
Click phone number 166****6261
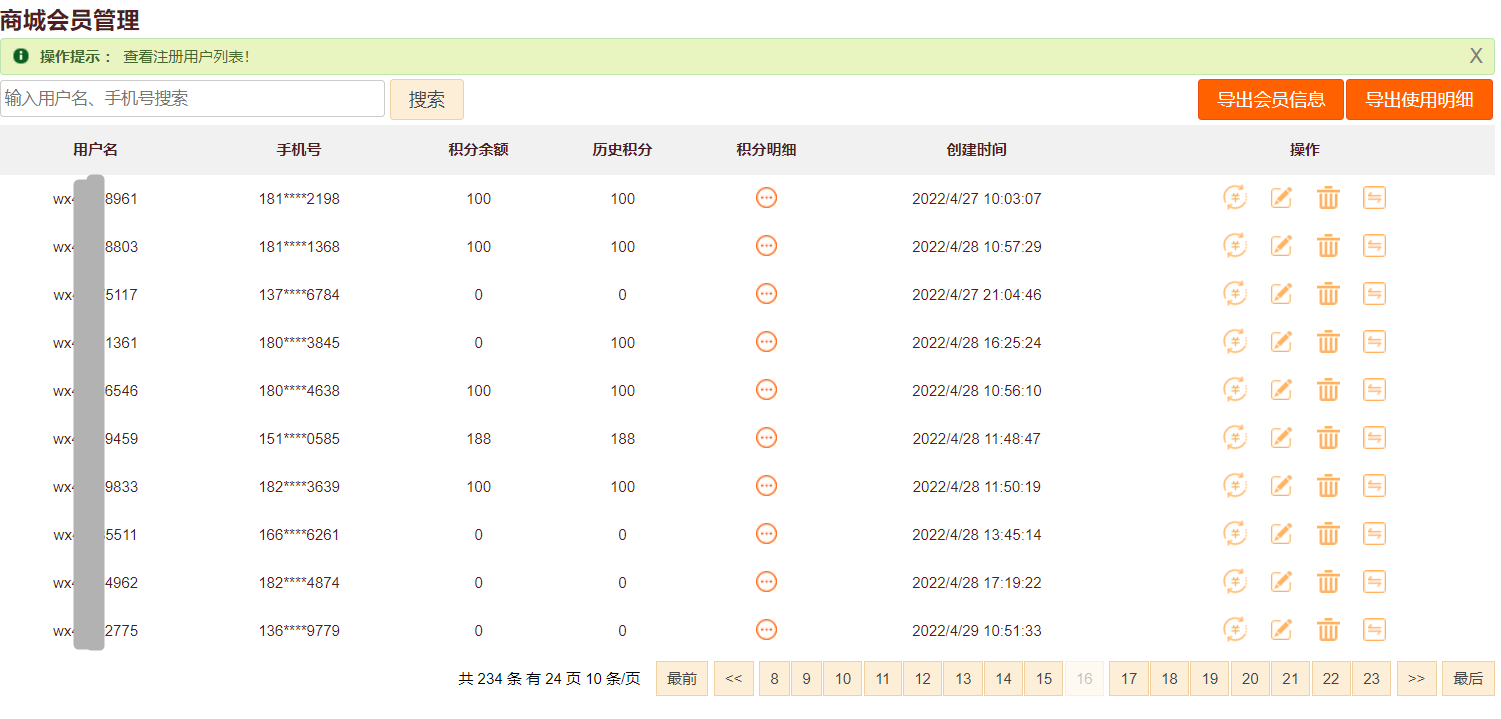299,535
